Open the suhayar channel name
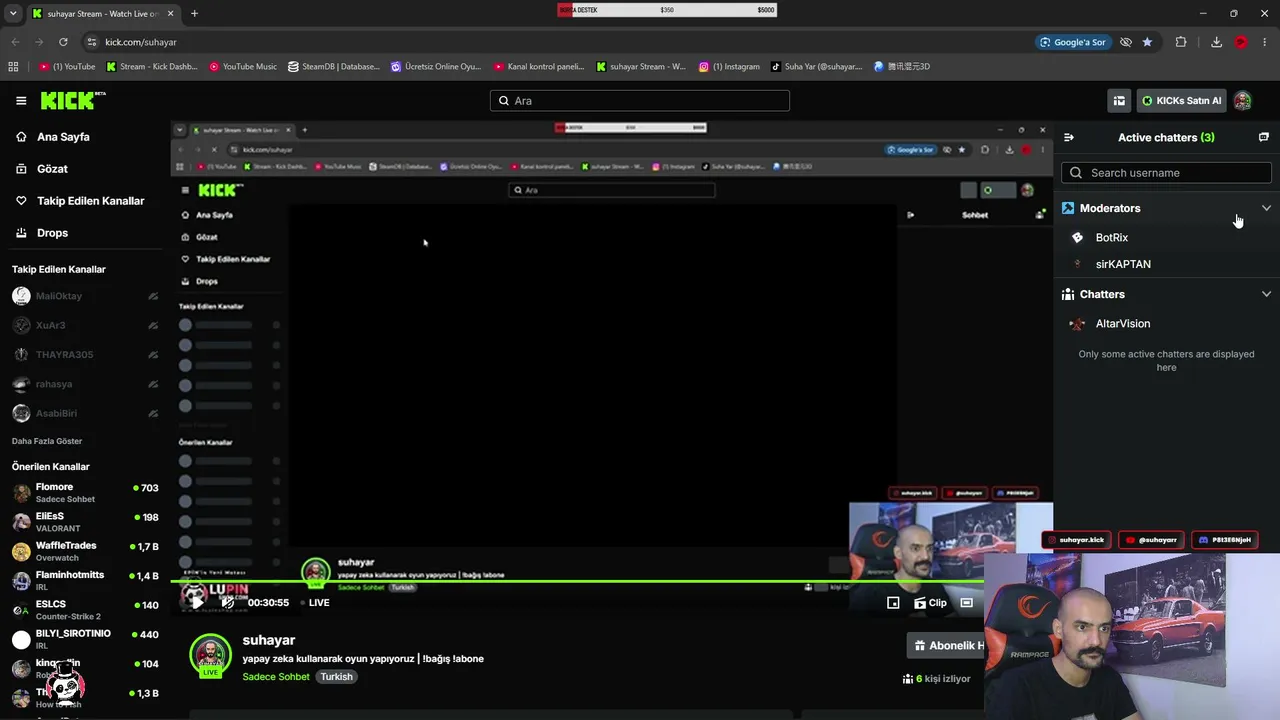The height and width of the screenshot is (720, 1280). tap(269, 640)
